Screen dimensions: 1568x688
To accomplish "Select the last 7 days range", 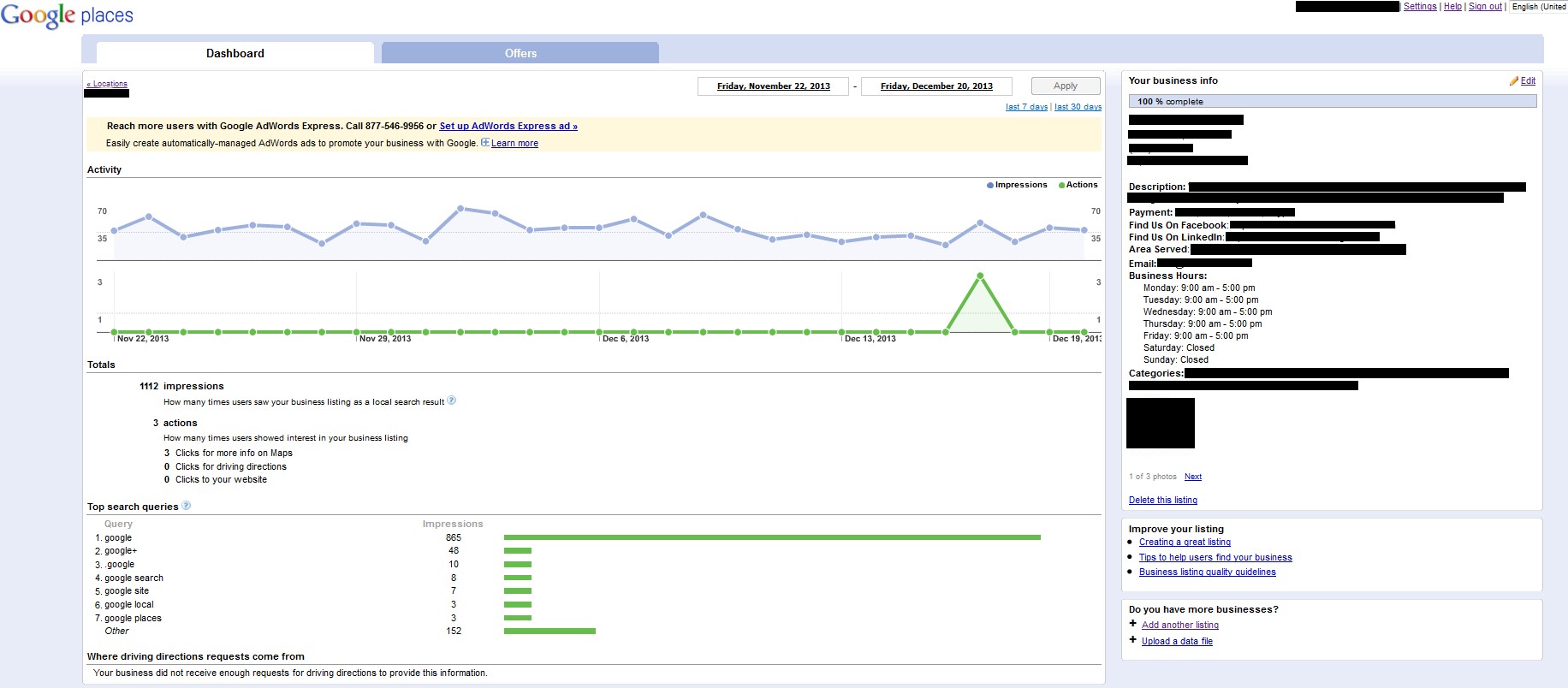I will coord(1026,107).
